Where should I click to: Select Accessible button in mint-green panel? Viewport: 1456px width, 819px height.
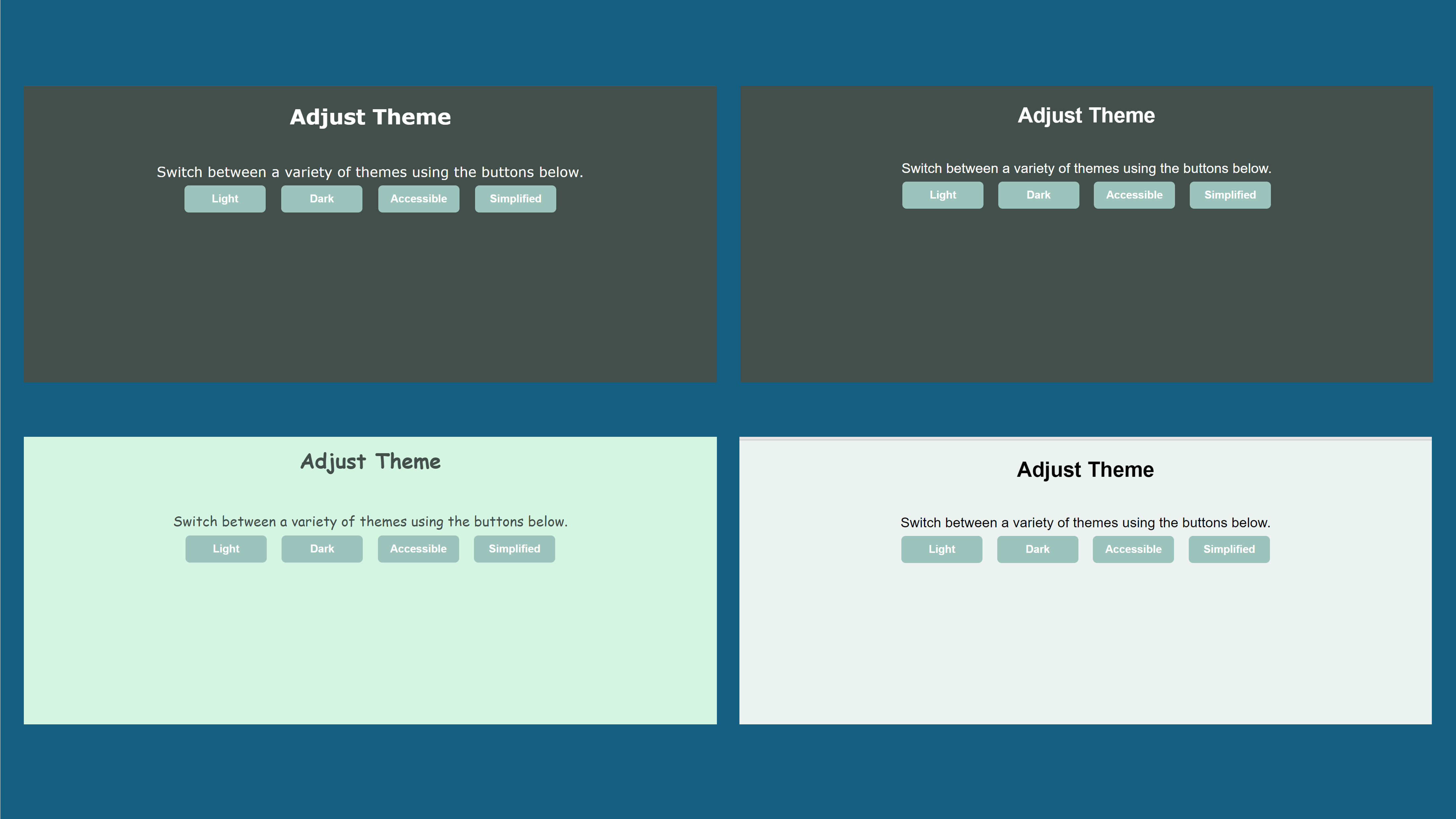[418, 548]
